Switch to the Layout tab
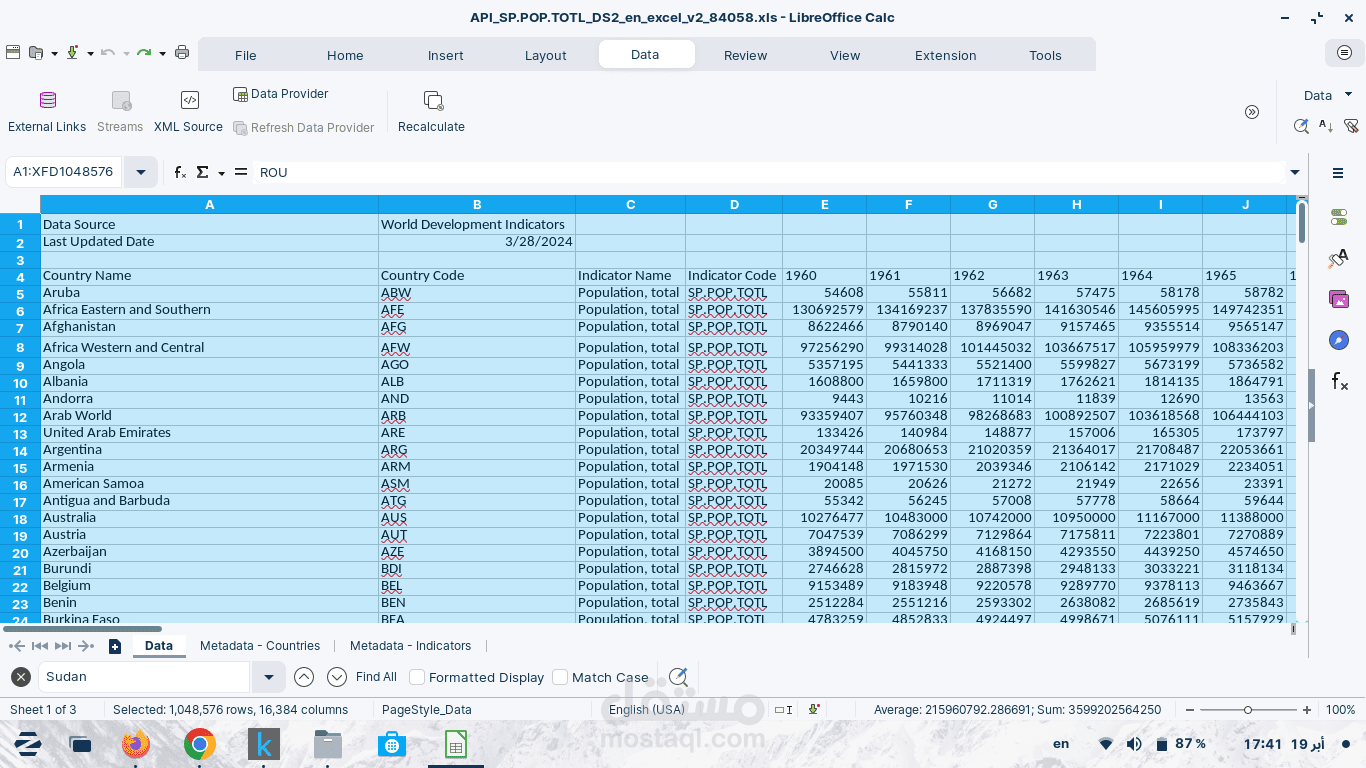1366x768 pixels. pyautogui.click(x=546, y=55)
